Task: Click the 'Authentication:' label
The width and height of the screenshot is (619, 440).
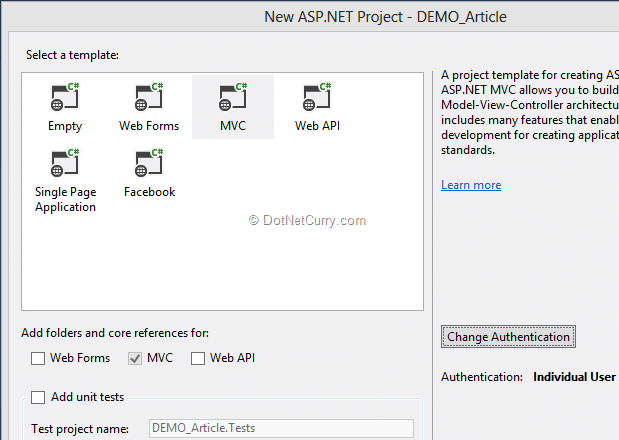Action: tap(482, 377)
